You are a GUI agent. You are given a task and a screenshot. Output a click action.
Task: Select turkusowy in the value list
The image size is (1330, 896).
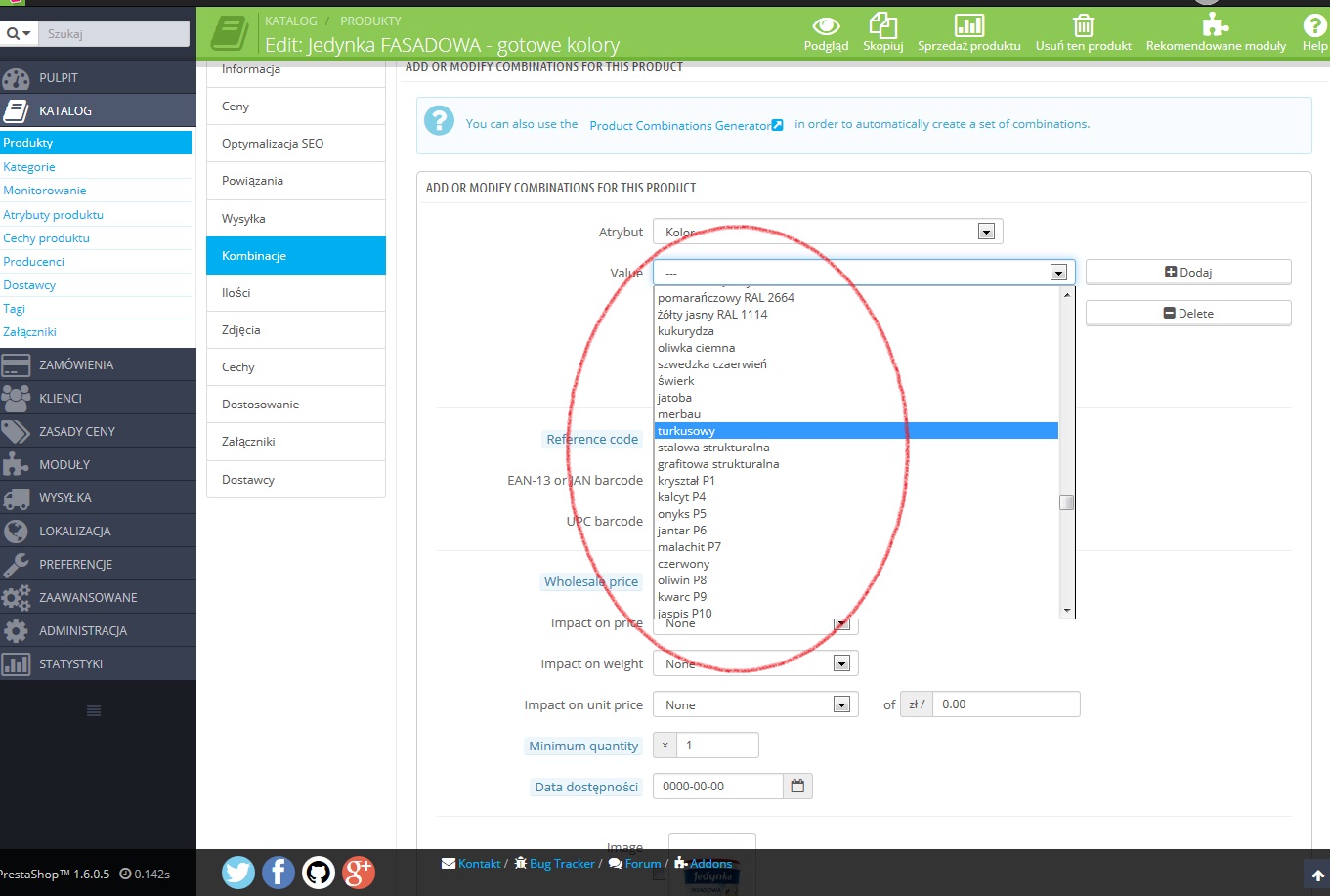pos(856,431)
